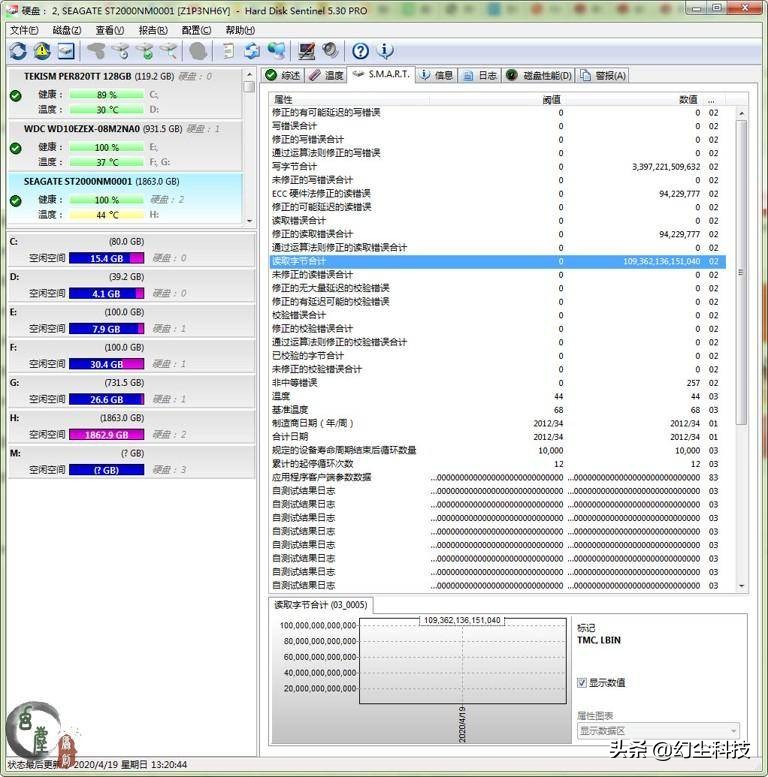
Task: Select the 累计的起停循环次数 row
Action: coord(498,464)
